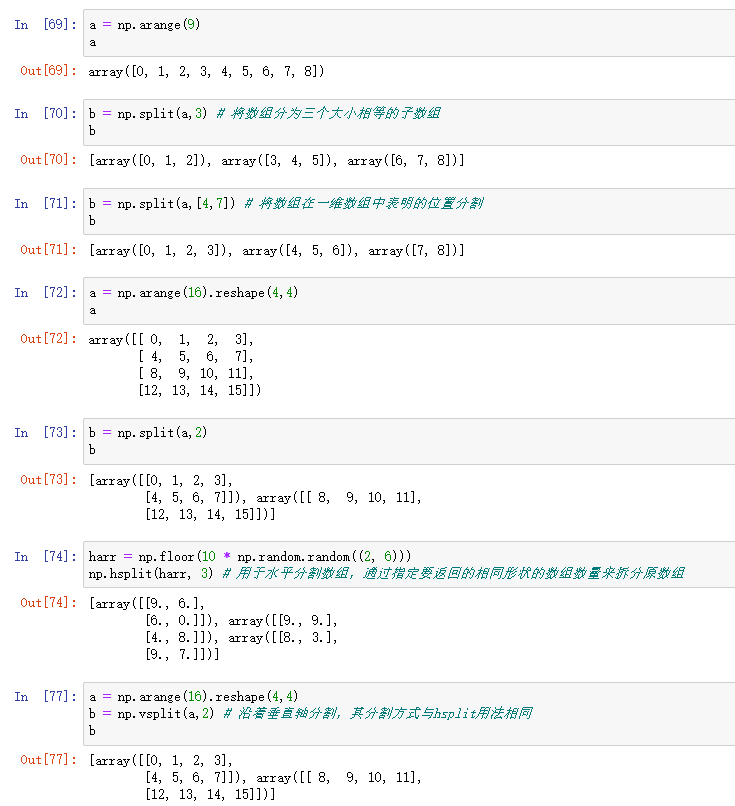Click output row [ 8, 9, 10, 11], in Out[72]

(x=196, y=374)
